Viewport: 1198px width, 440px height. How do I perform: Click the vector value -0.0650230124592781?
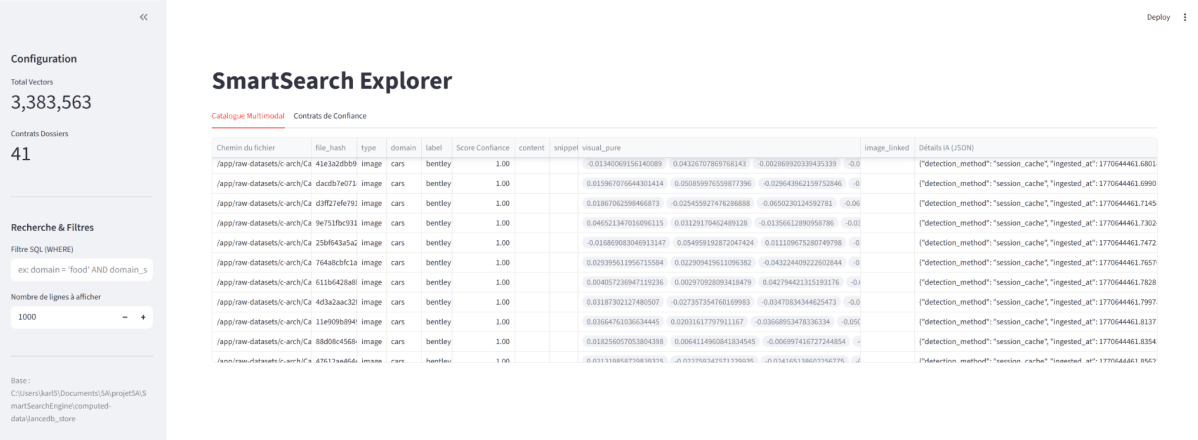795,203
